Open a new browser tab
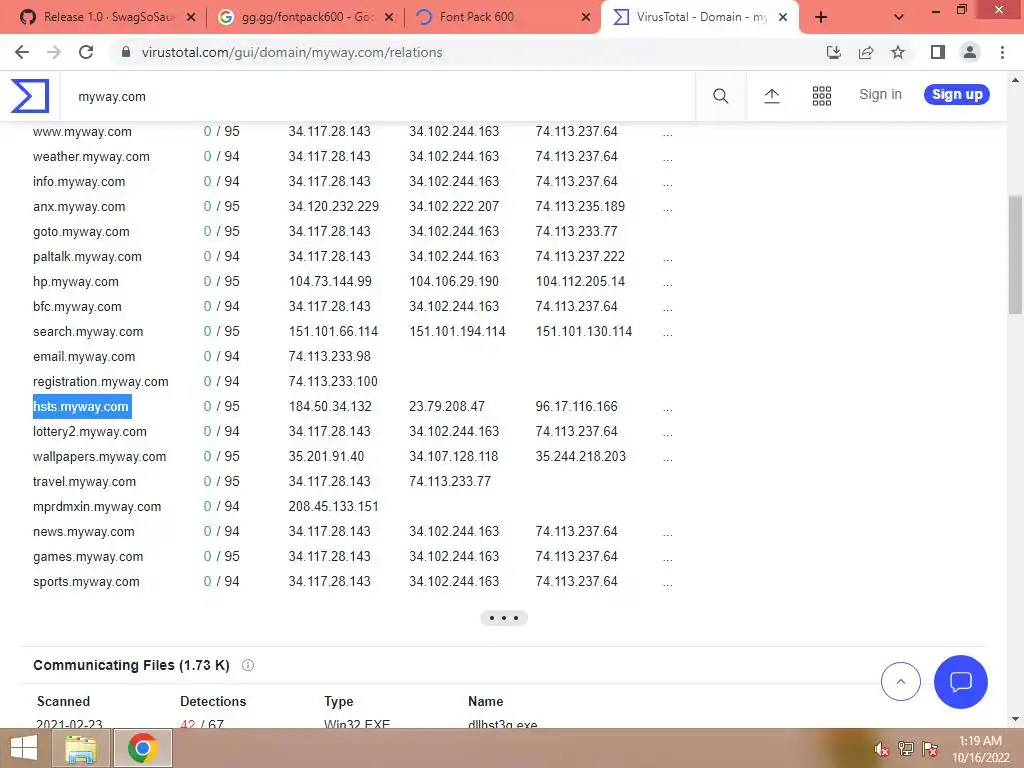 (x=821, y=18)
